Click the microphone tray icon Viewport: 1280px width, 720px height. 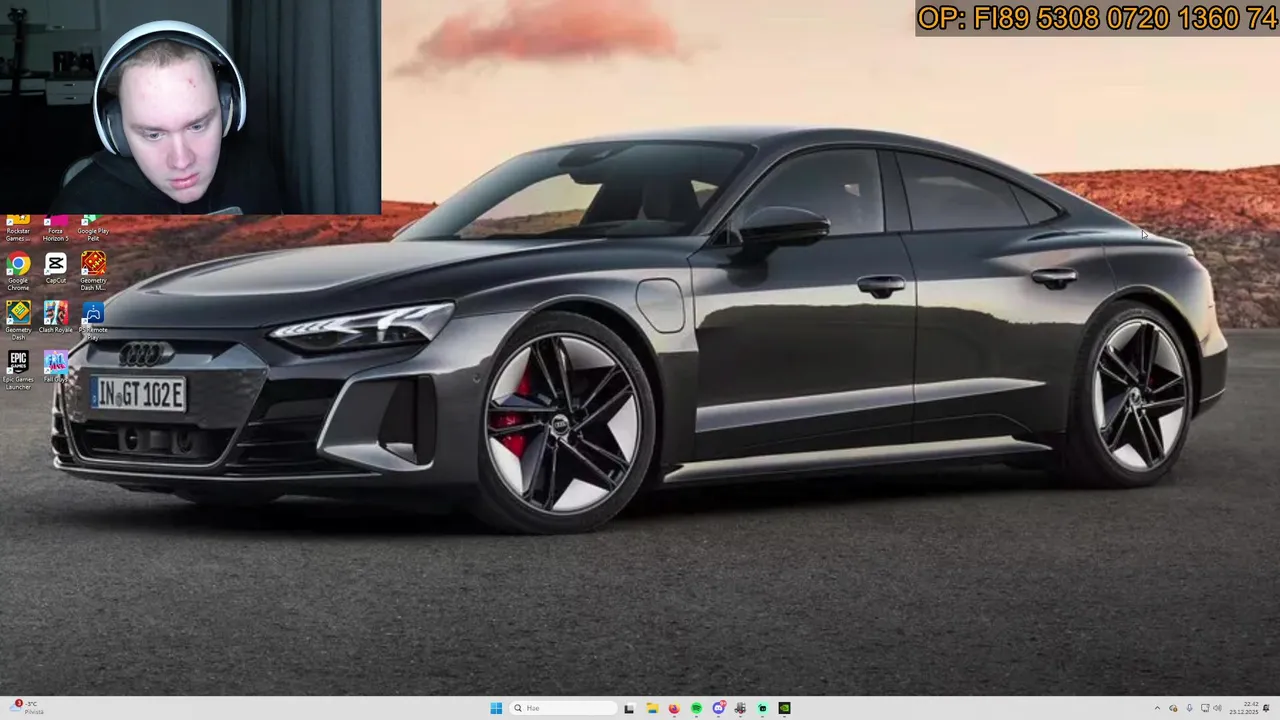[x=1189, y=708]
